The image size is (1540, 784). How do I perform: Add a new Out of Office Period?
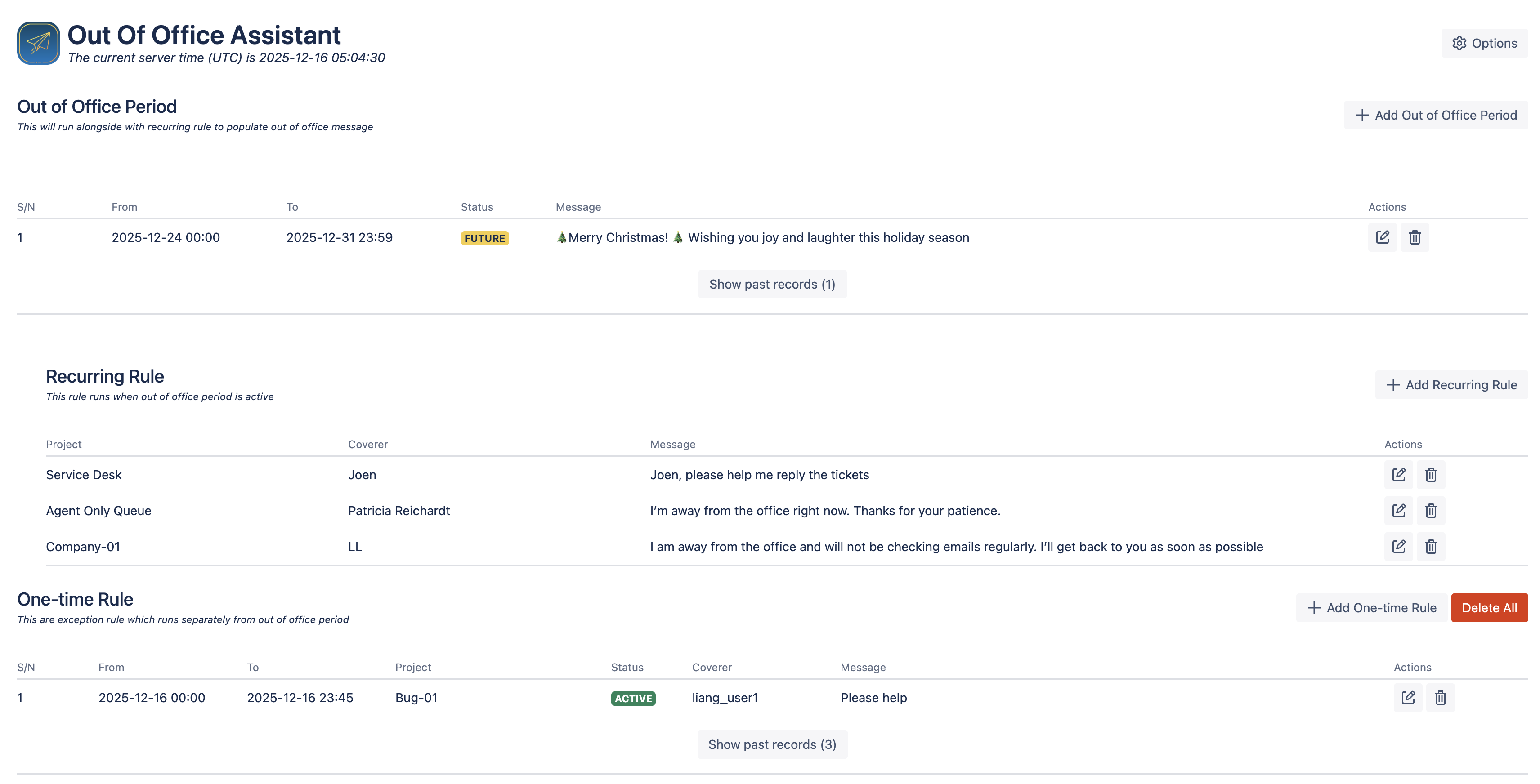pyautogui.click(x=1435, y=115)
